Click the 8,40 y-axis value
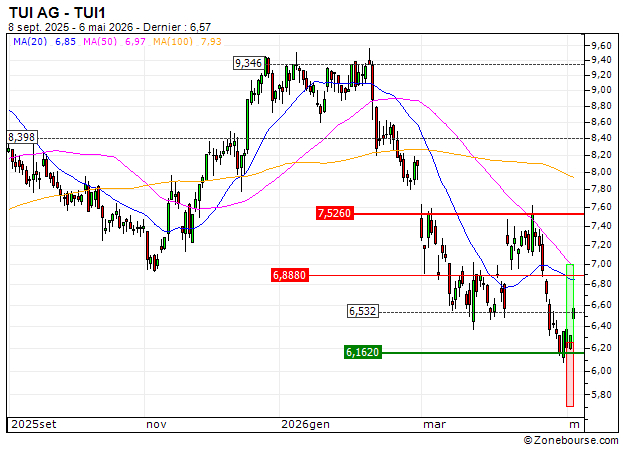Screen dimensions: 625x450 (x=601, y=138)
